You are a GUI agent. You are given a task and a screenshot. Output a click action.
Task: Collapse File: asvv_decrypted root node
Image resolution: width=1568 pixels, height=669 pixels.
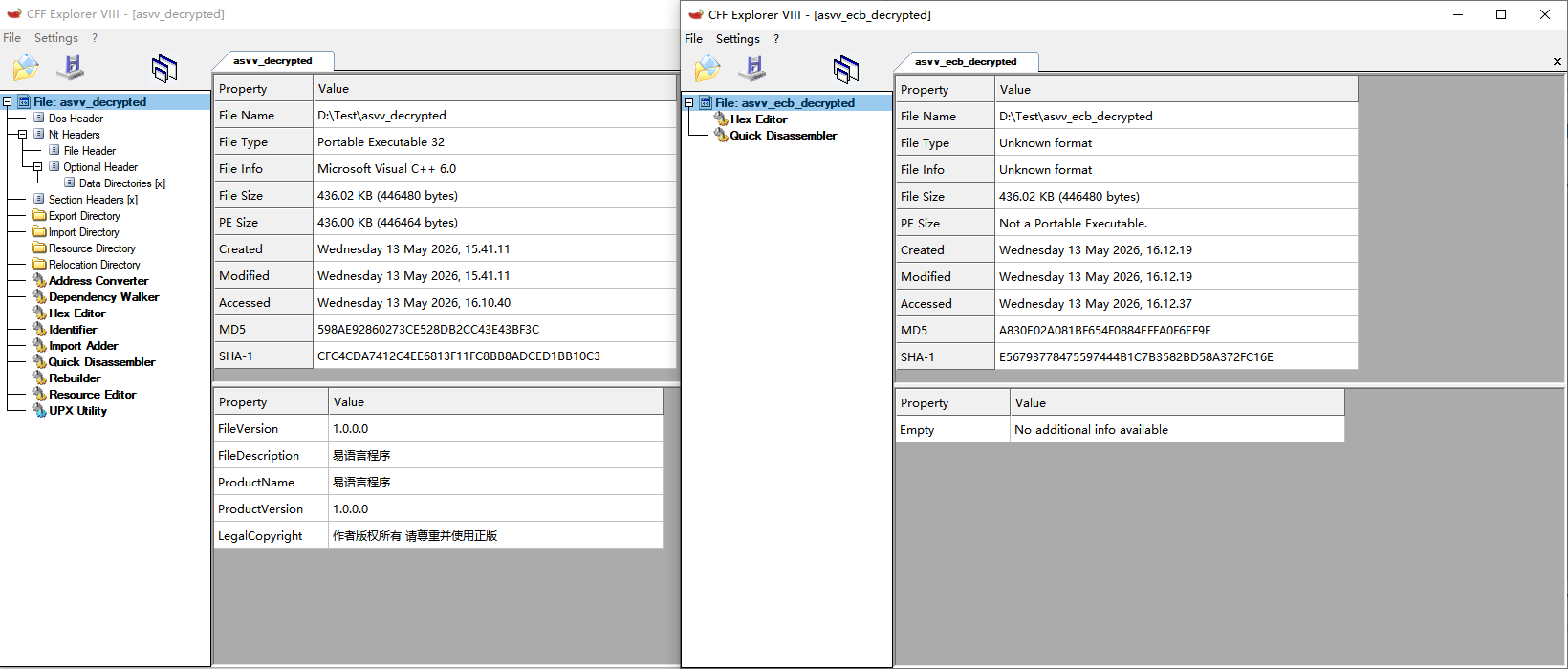pyautogui.click(x=7, y=102)
